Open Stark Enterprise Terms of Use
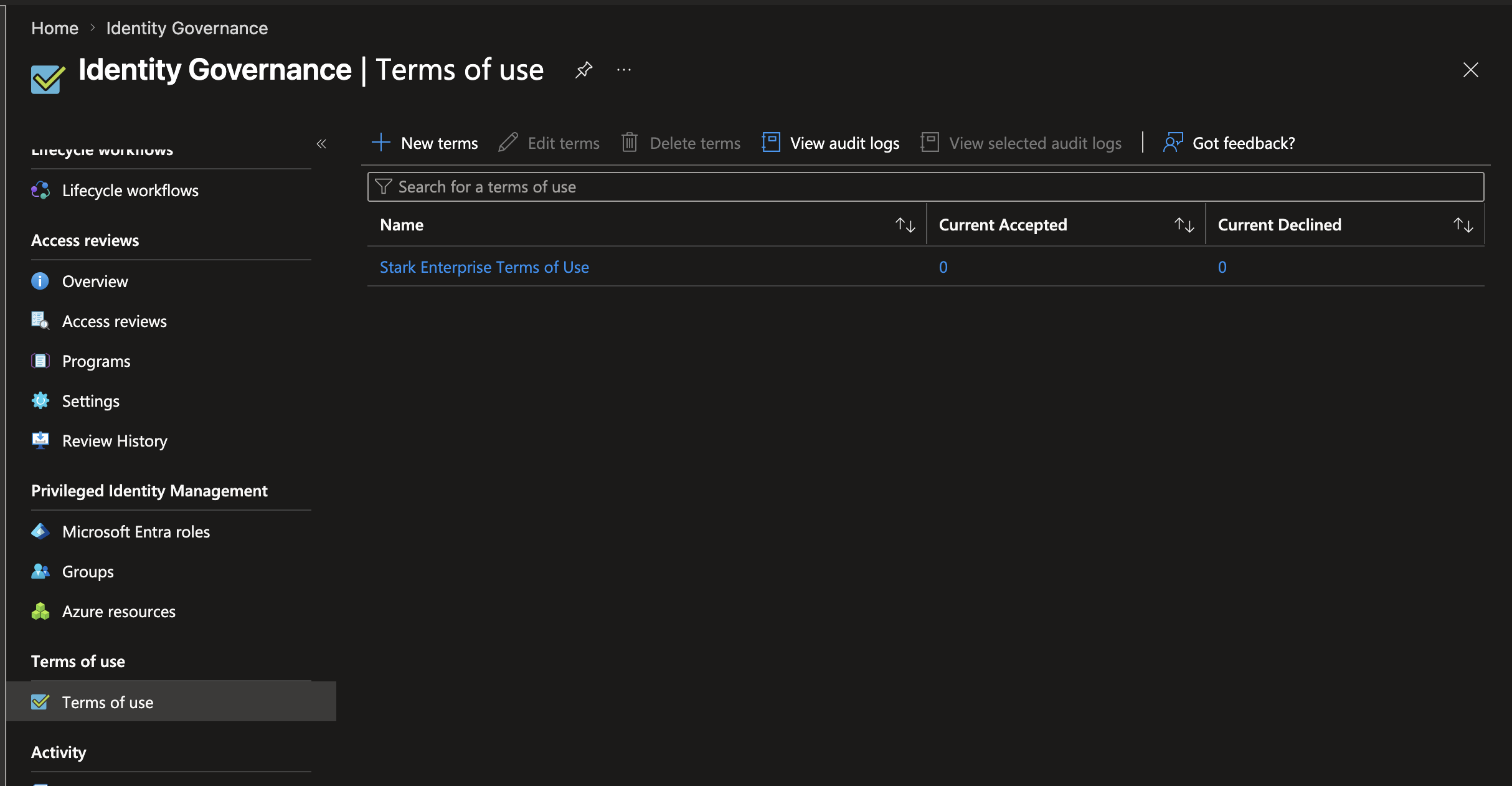The height and width of the screenshot is (786, 1512). point(484,267)
